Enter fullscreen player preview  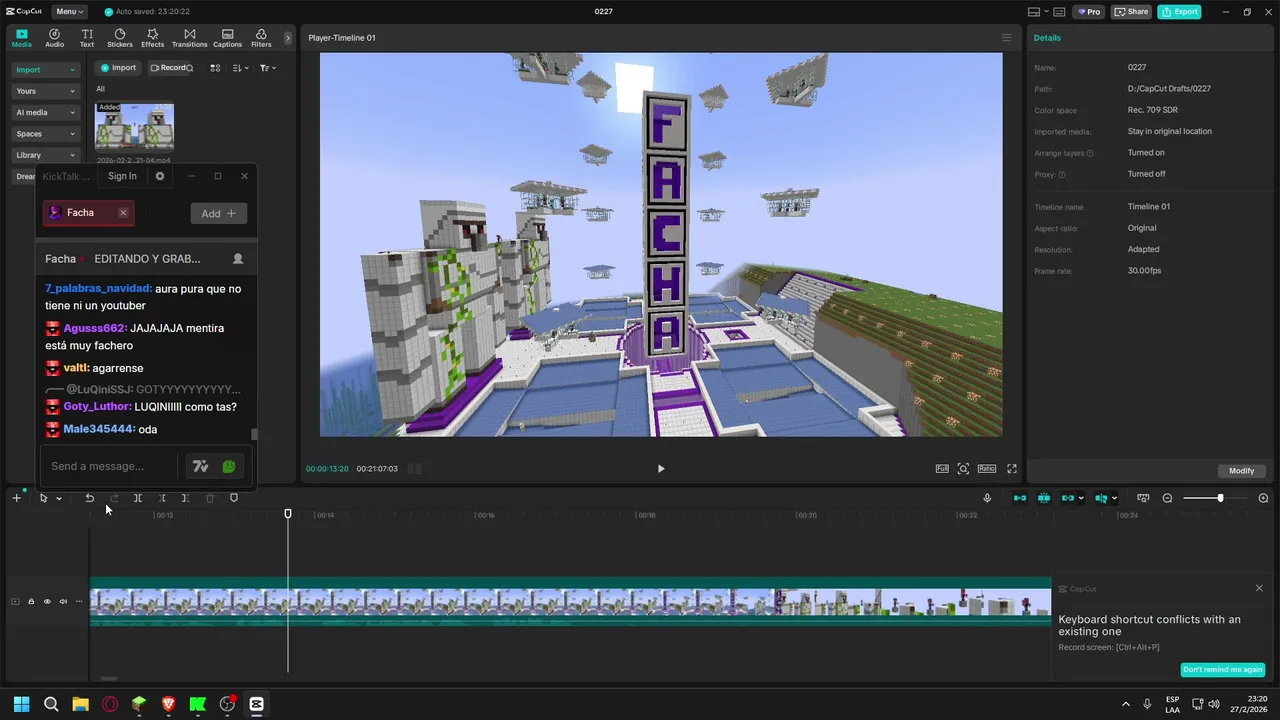[x=1012, y=469]
